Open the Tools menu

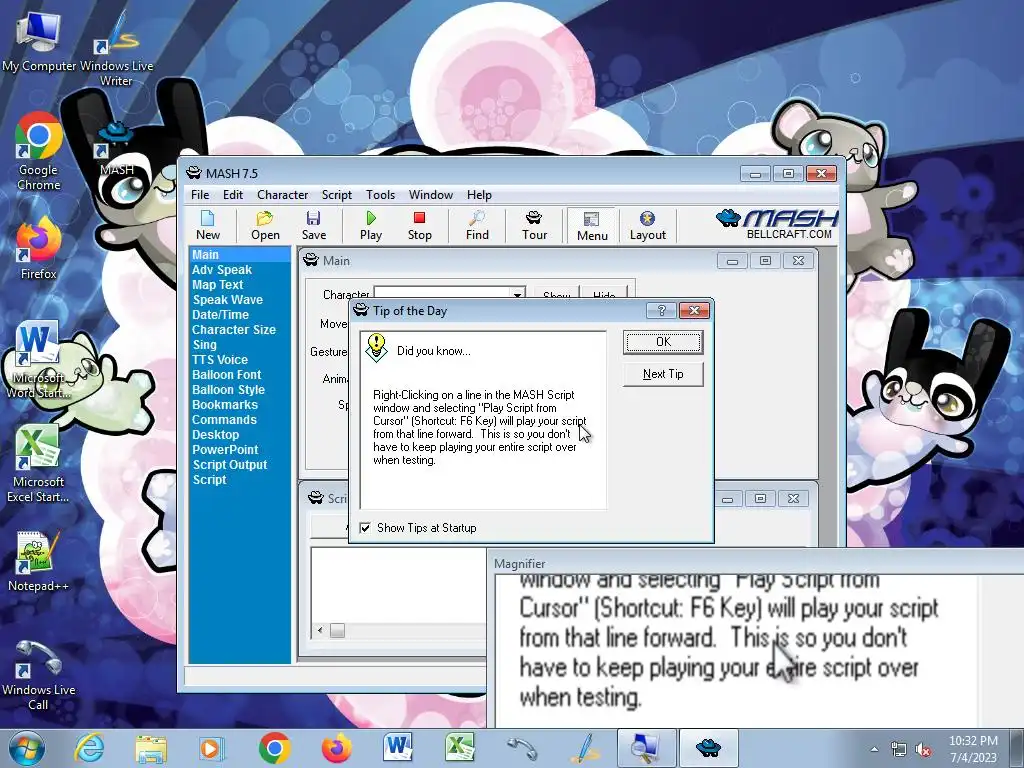pos(380,195)
